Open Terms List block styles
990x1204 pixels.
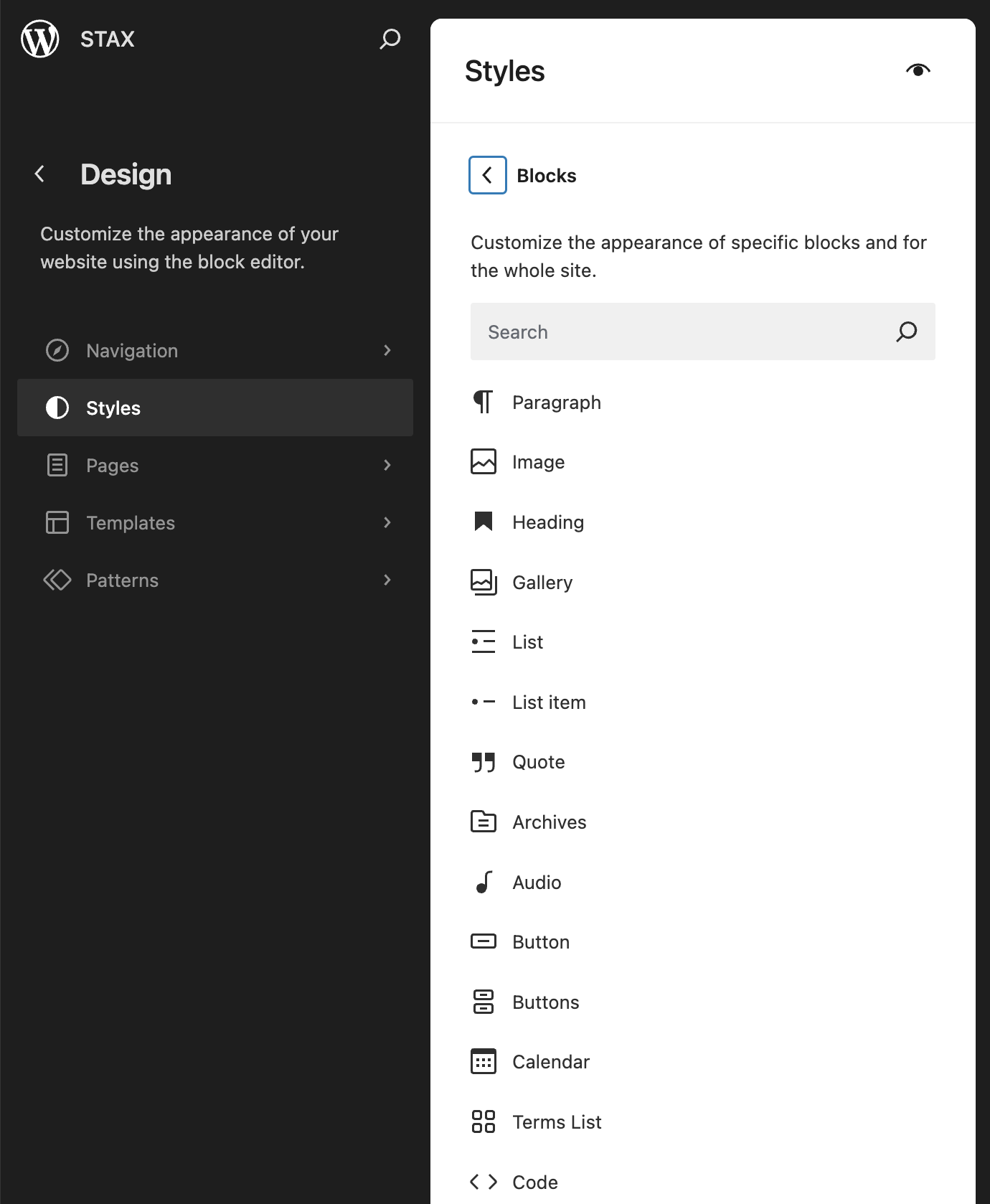coord(703,1121)
